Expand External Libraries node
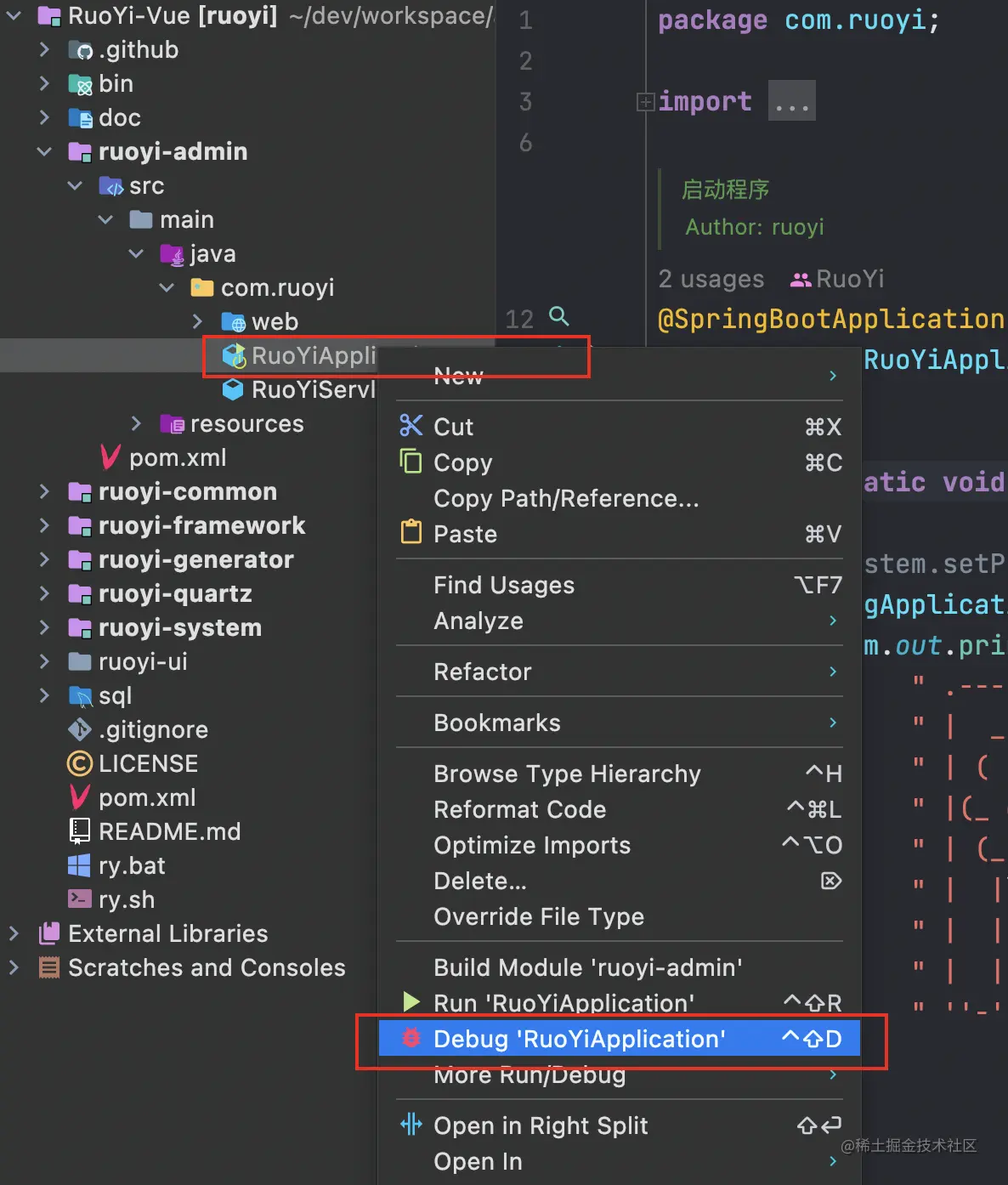Image resolution: width=1008 pixels, height=1185 pixels. pyautogui.click(x=14, y=933)
